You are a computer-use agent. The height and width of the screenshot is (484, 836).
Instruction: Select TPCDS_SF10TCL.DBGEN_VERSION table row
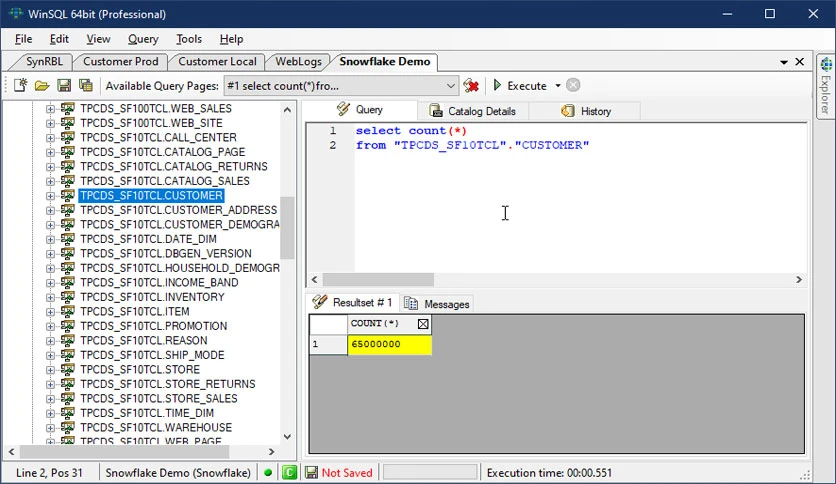(x=166, y=254)
